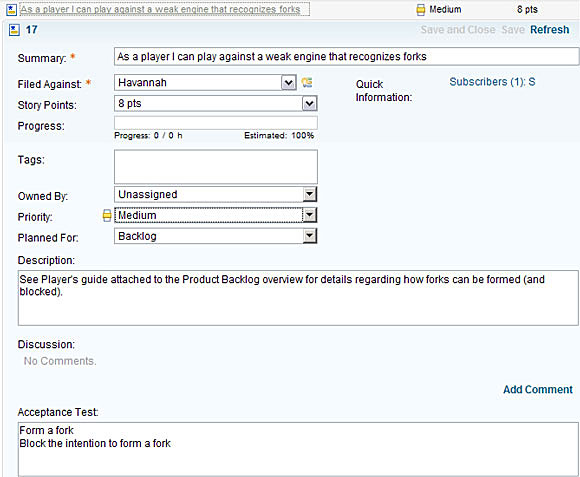This screenshot has width=580, height=477.
Task: Open the work item title link at top
Action: click(x=160, y=9)
